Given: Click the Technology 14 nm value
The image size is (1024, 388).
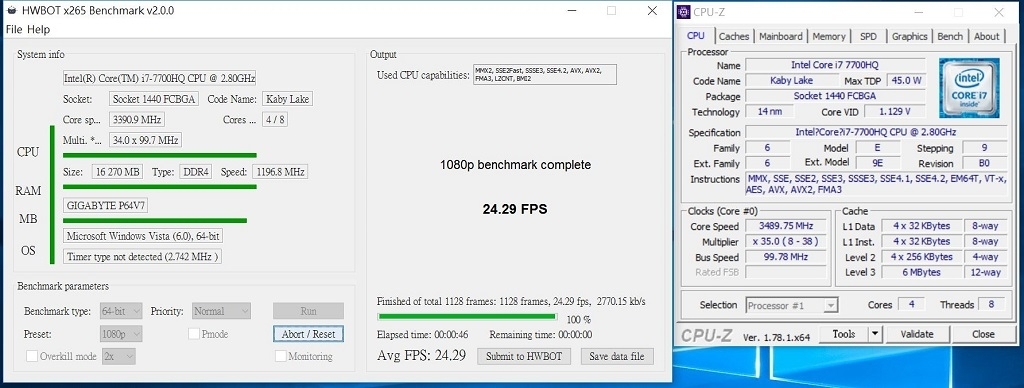Looking at the screenshot, I should coord(769,112).
